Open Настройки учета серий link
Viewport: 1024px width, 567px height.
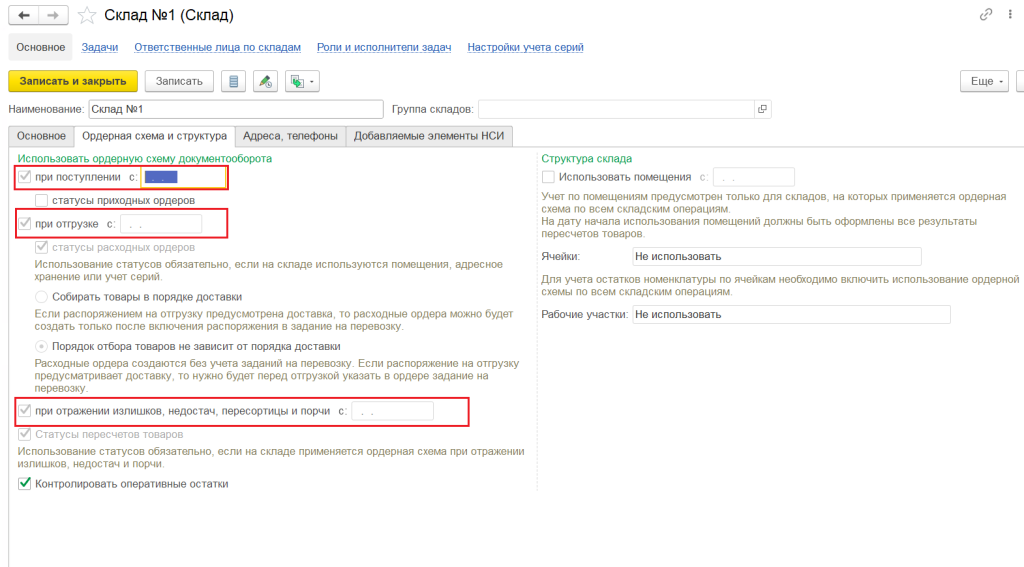click(x=526, y=47)
